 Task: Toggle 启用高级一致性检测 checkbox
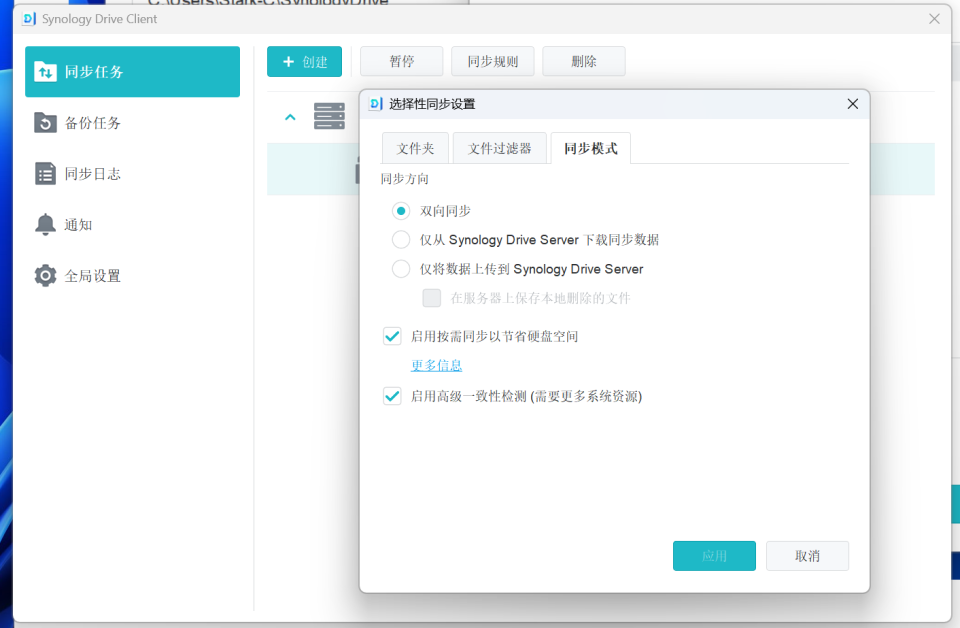tap(392, 396)
